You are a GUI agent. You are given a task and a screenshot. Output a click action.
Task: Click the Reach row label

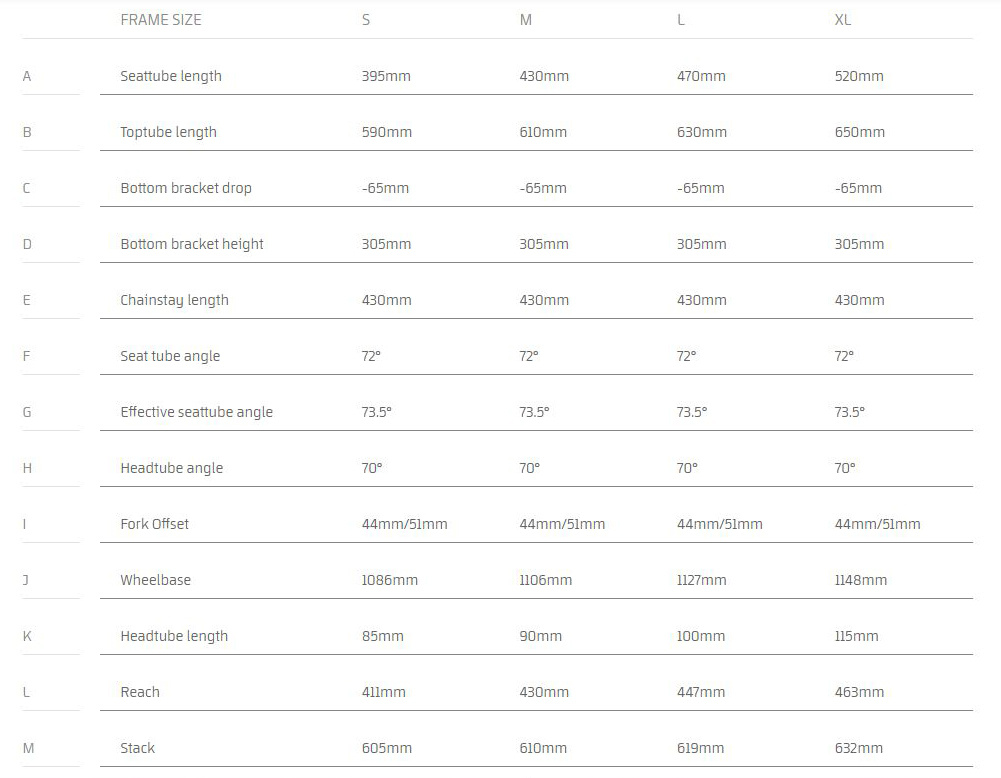140,692
